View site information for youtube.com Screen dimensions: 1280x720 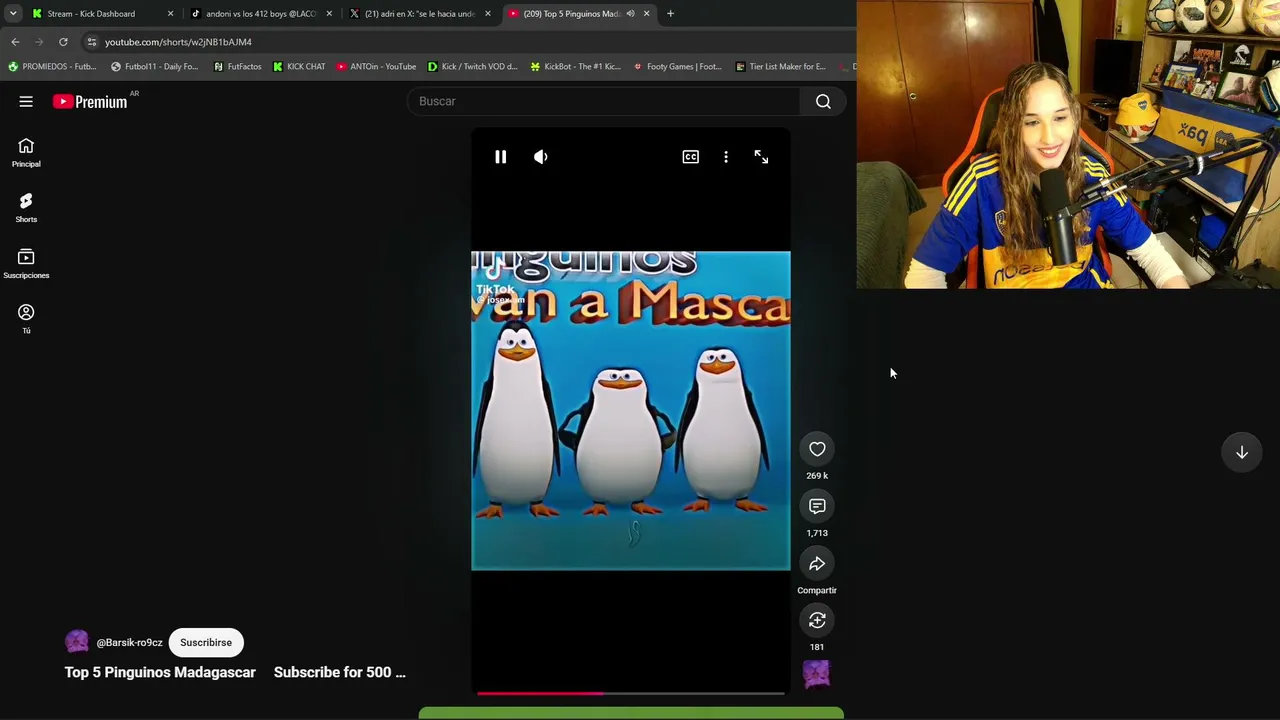(x=91, y=42)
